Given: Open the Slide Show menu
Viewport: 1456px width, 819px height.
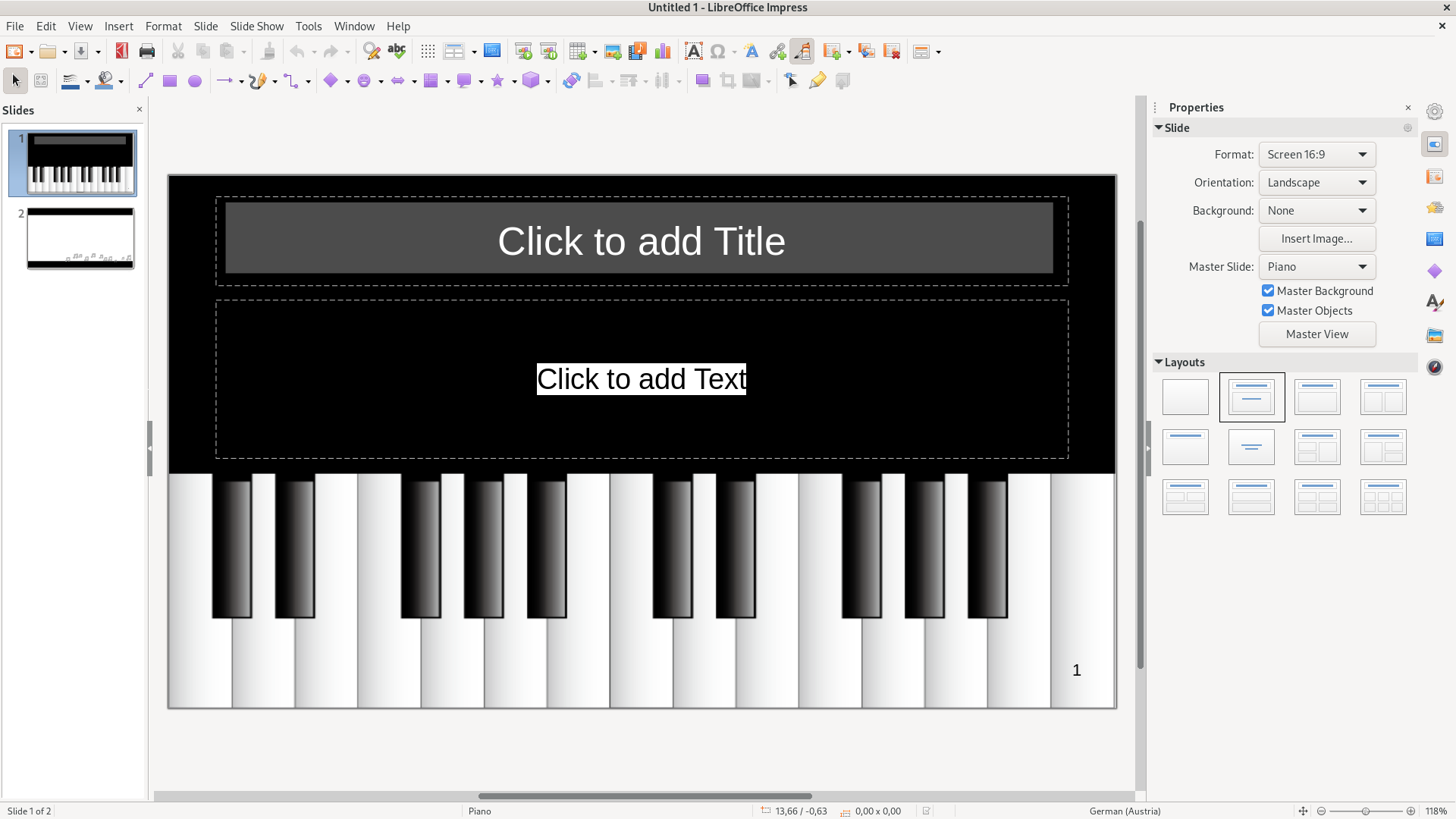Looking at the screenshot, I should click(256, 26).
